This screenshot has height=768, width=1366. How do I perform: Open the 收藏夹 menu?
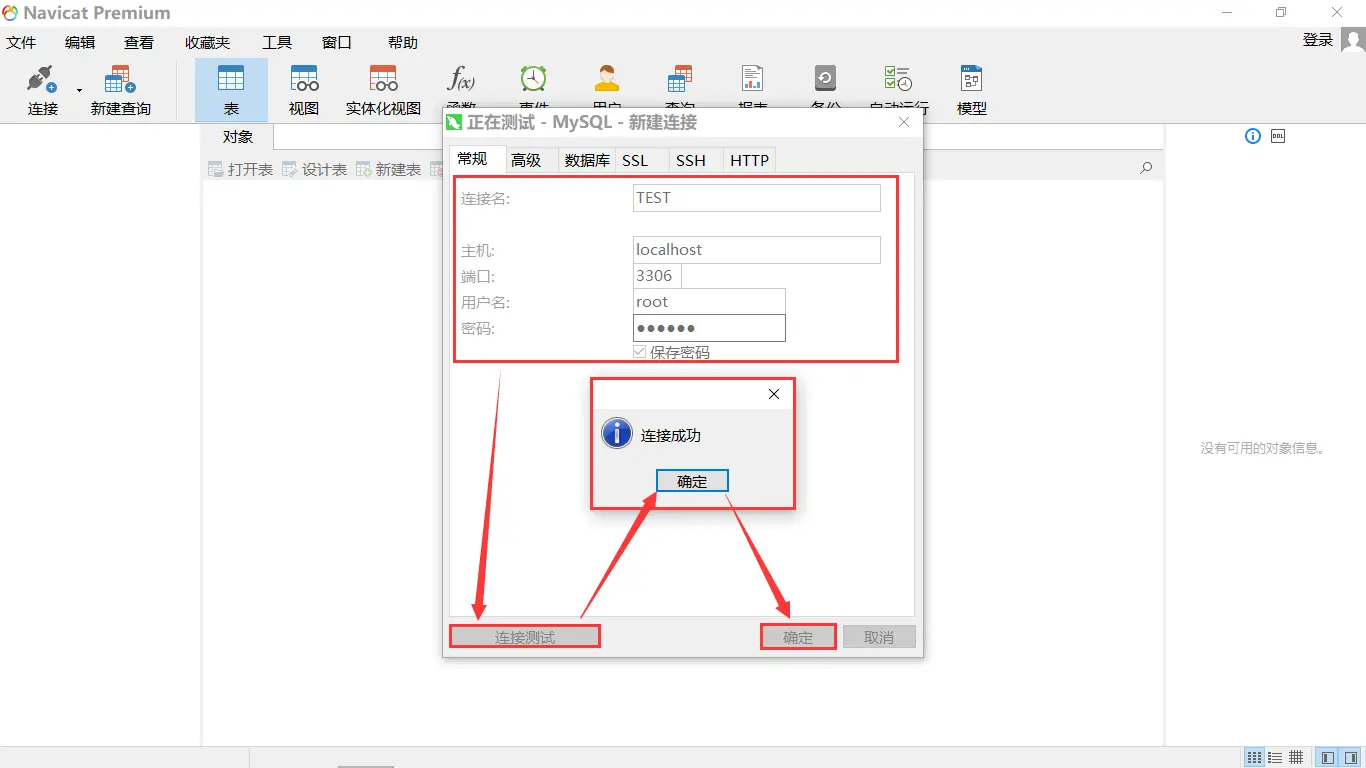point(208,43)
